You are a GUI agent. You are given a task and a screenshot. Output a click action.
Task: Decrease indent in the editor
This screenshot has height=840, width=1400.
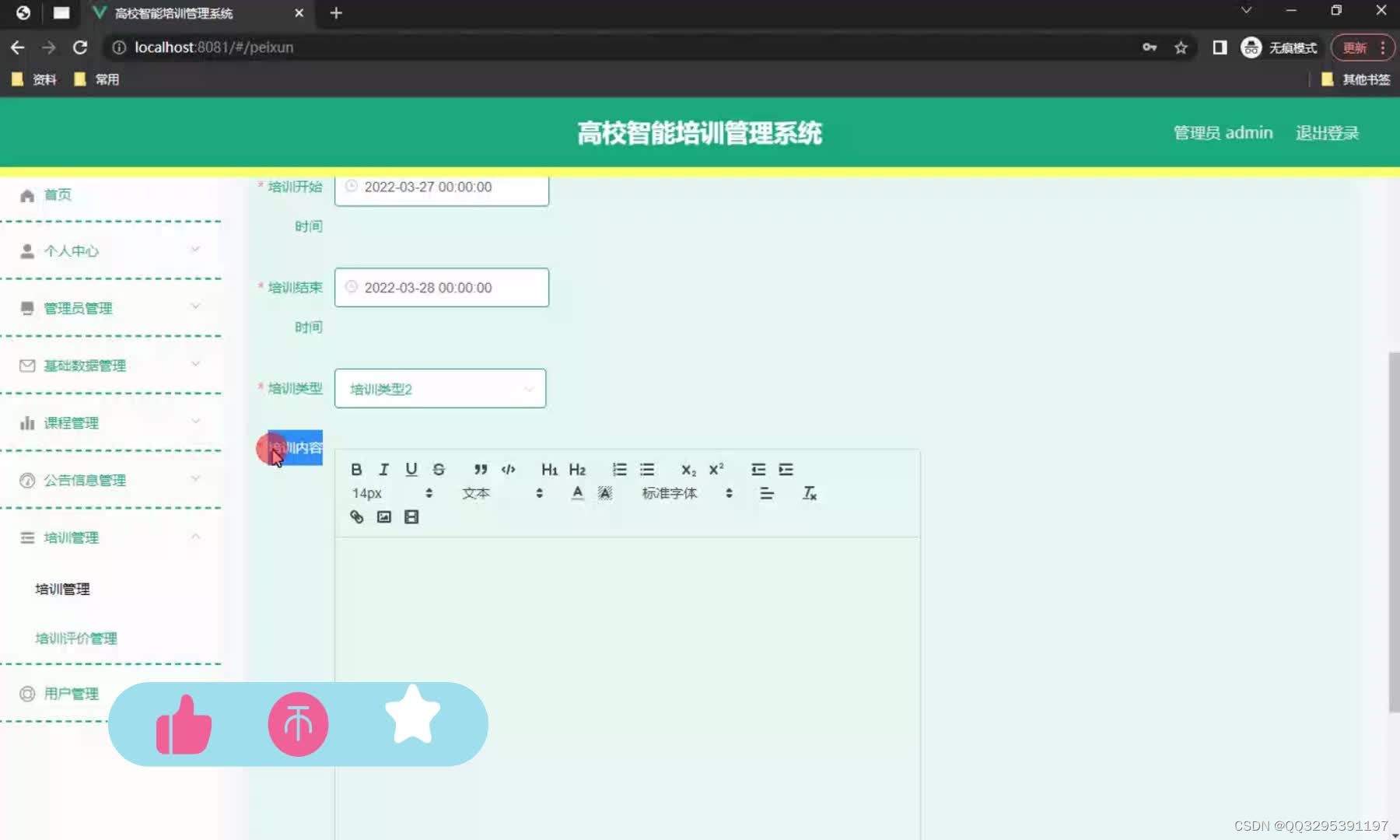[x=758, y=469]
